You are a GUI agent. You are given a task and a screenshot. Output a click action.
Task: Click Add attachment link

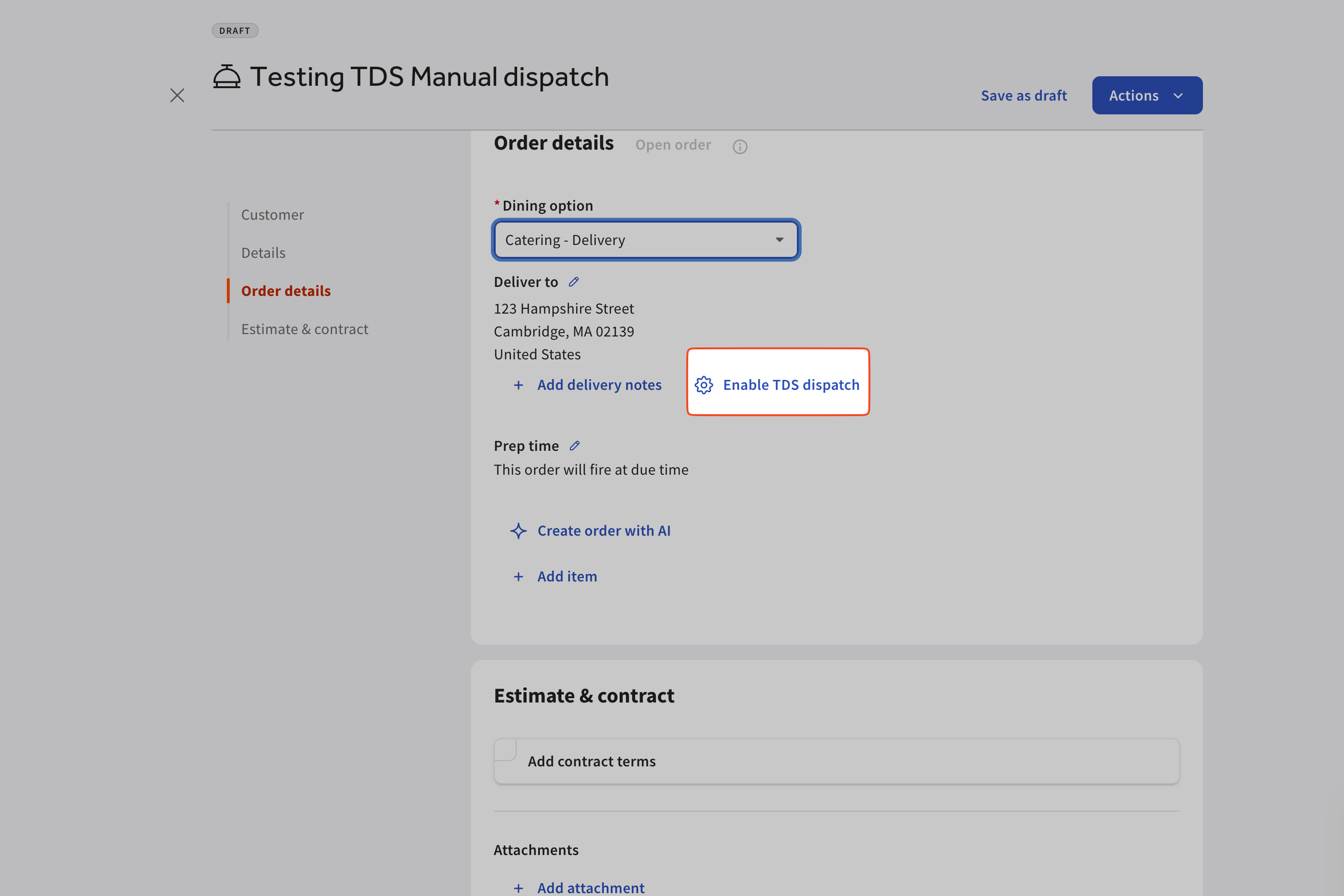click(591, 887)
